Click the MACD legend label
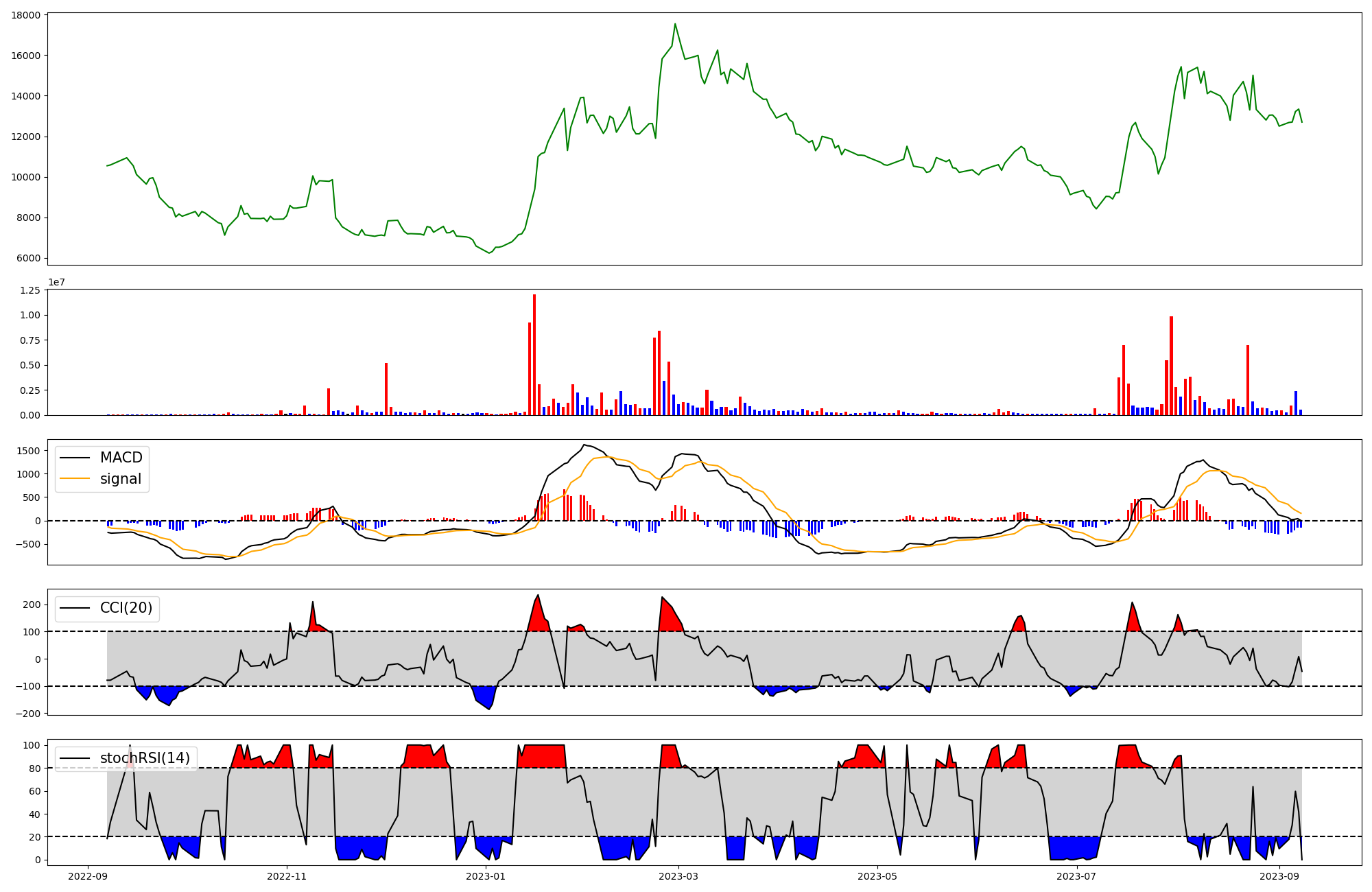This screenshot has width=1372, height=892. [121, 458]
